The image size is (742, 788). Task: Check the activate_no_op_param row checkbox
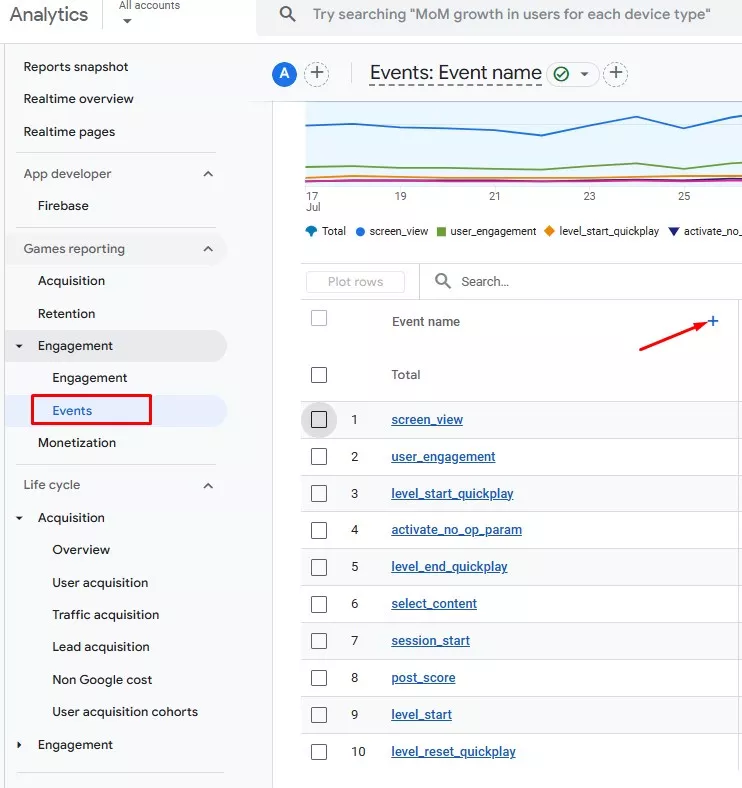tap(319, 530)
